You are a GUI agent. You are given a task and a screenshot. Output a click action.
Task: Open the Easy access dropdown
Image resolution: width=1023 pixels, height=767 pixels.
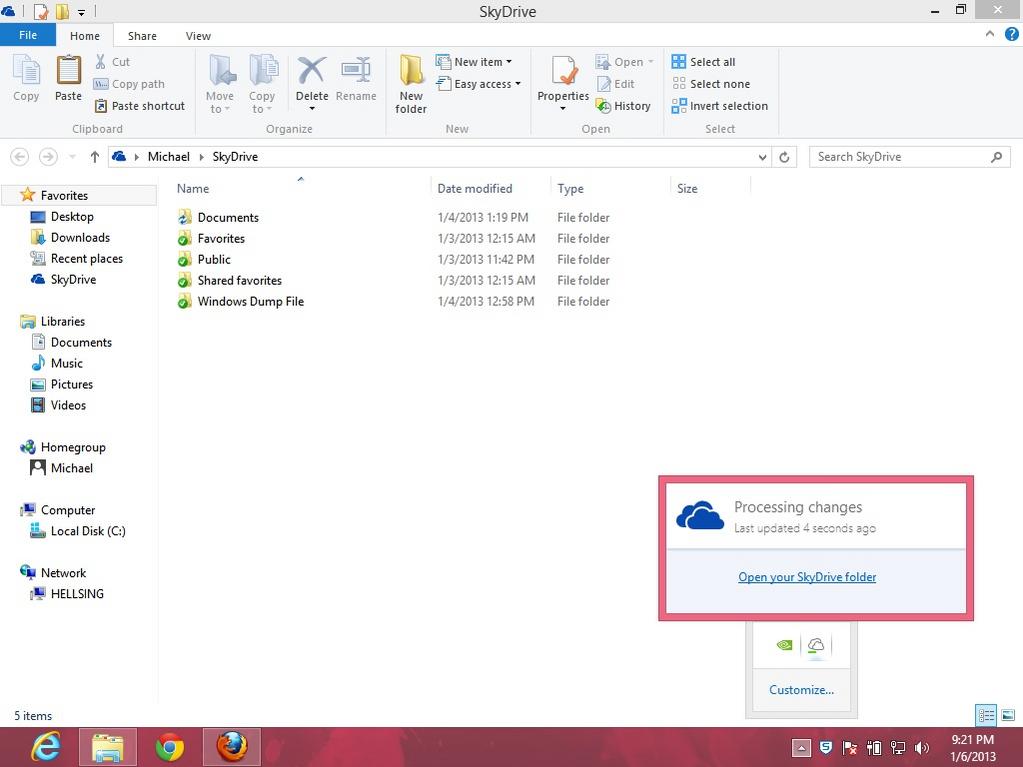click(x=479, y=84)
